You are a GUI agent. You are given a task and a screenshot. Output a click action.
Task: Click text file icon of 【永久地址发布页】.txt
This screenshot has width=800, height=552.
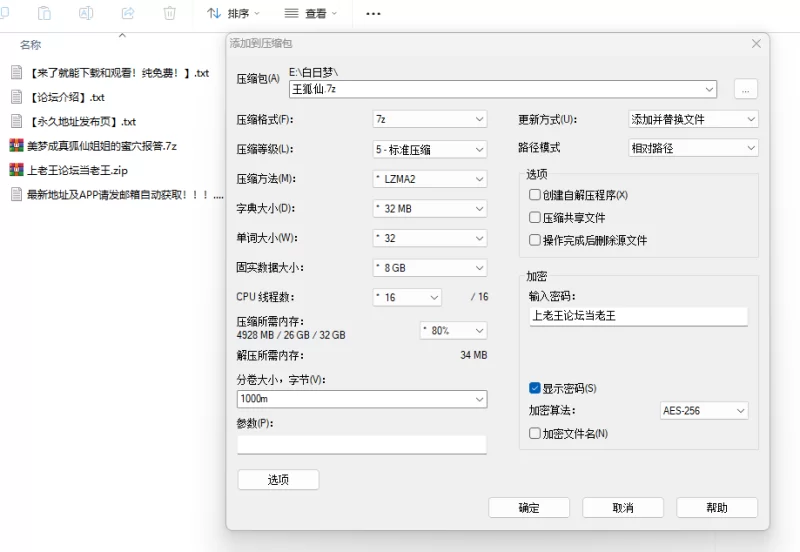(16, 121)
